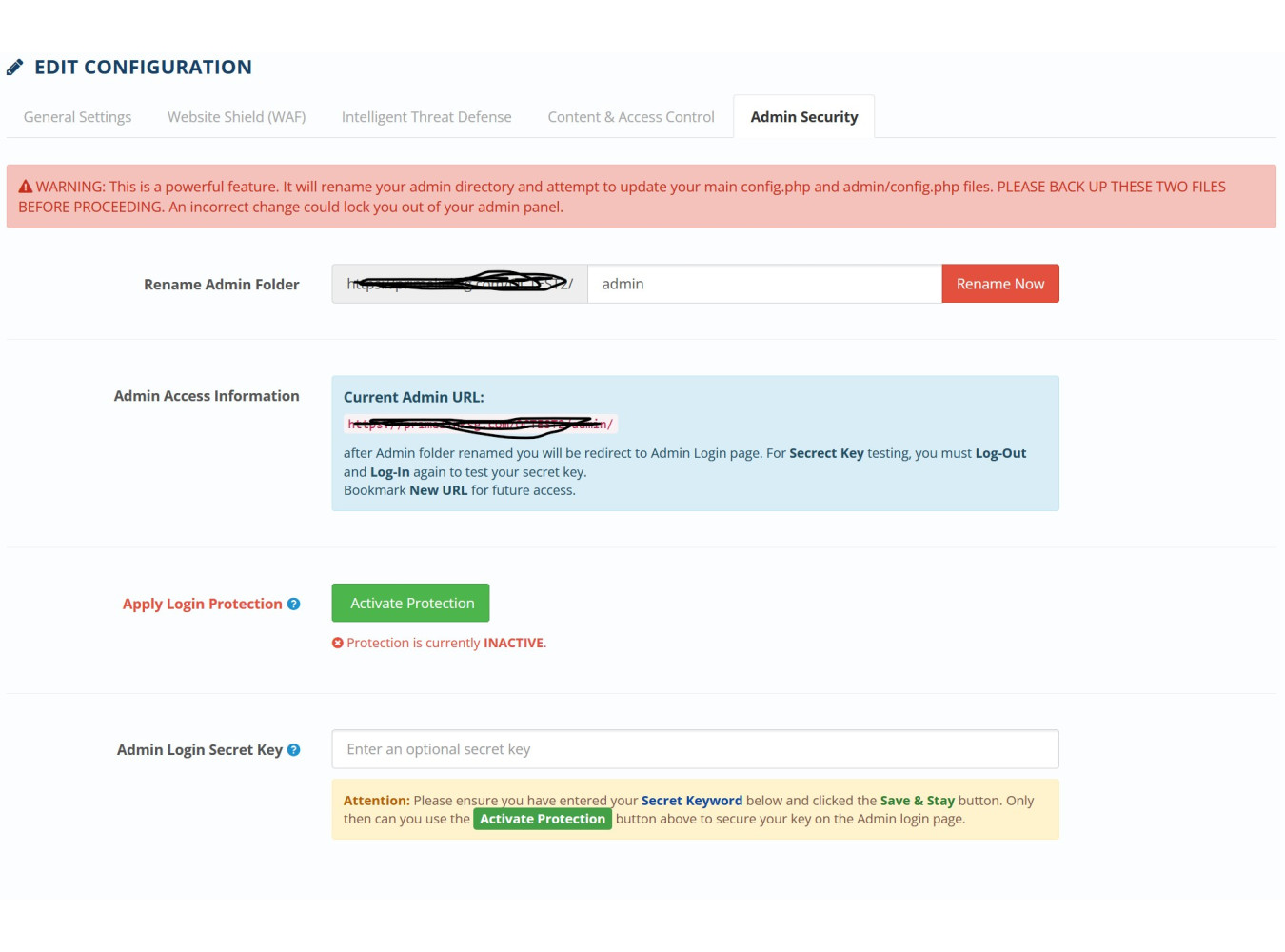Click the pencil icon beside Edit Configuration
The image size is (1285, 952).
(14, 68)
